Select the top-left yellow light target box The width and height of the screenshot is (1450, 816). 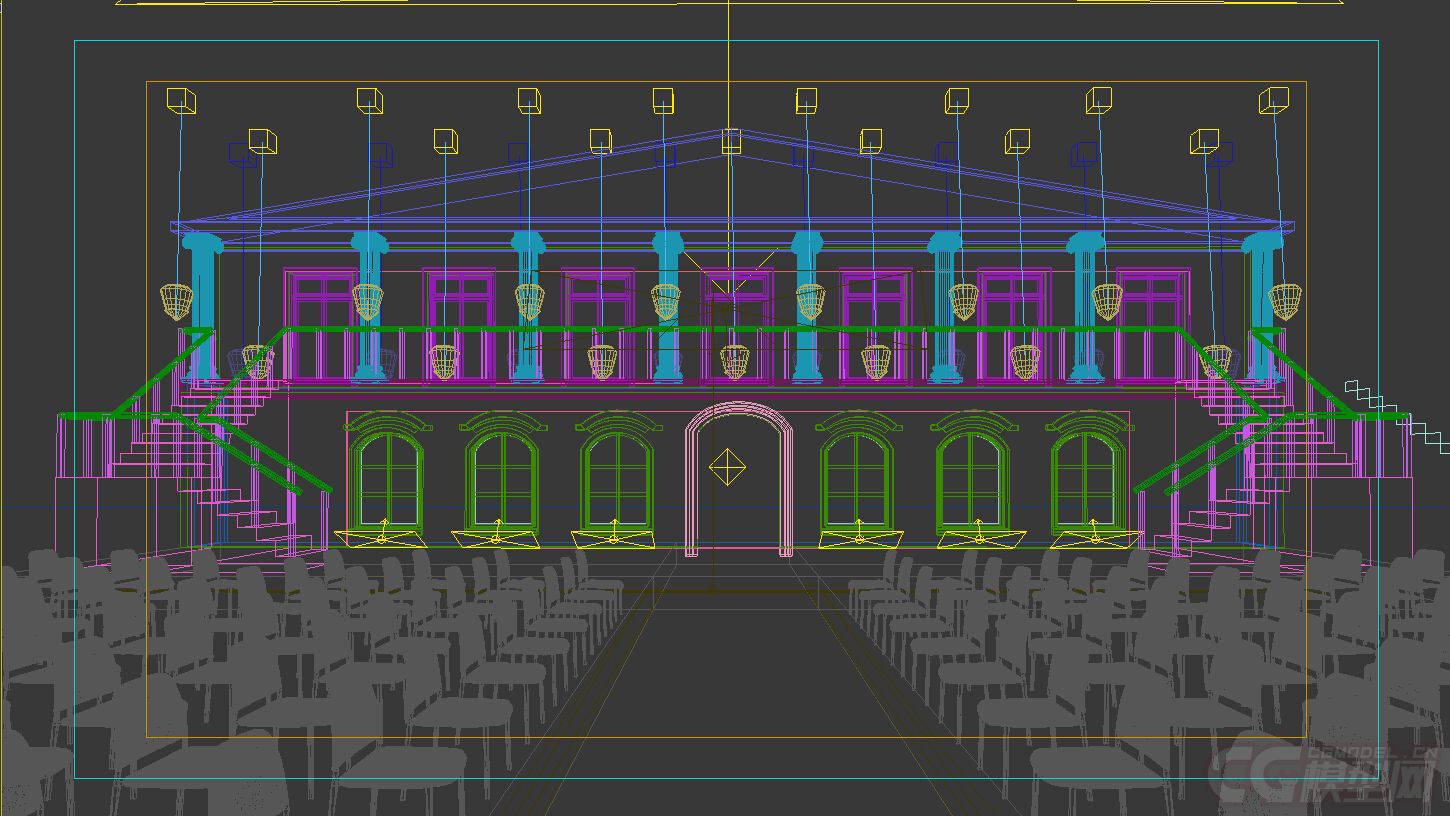point(181,100)
